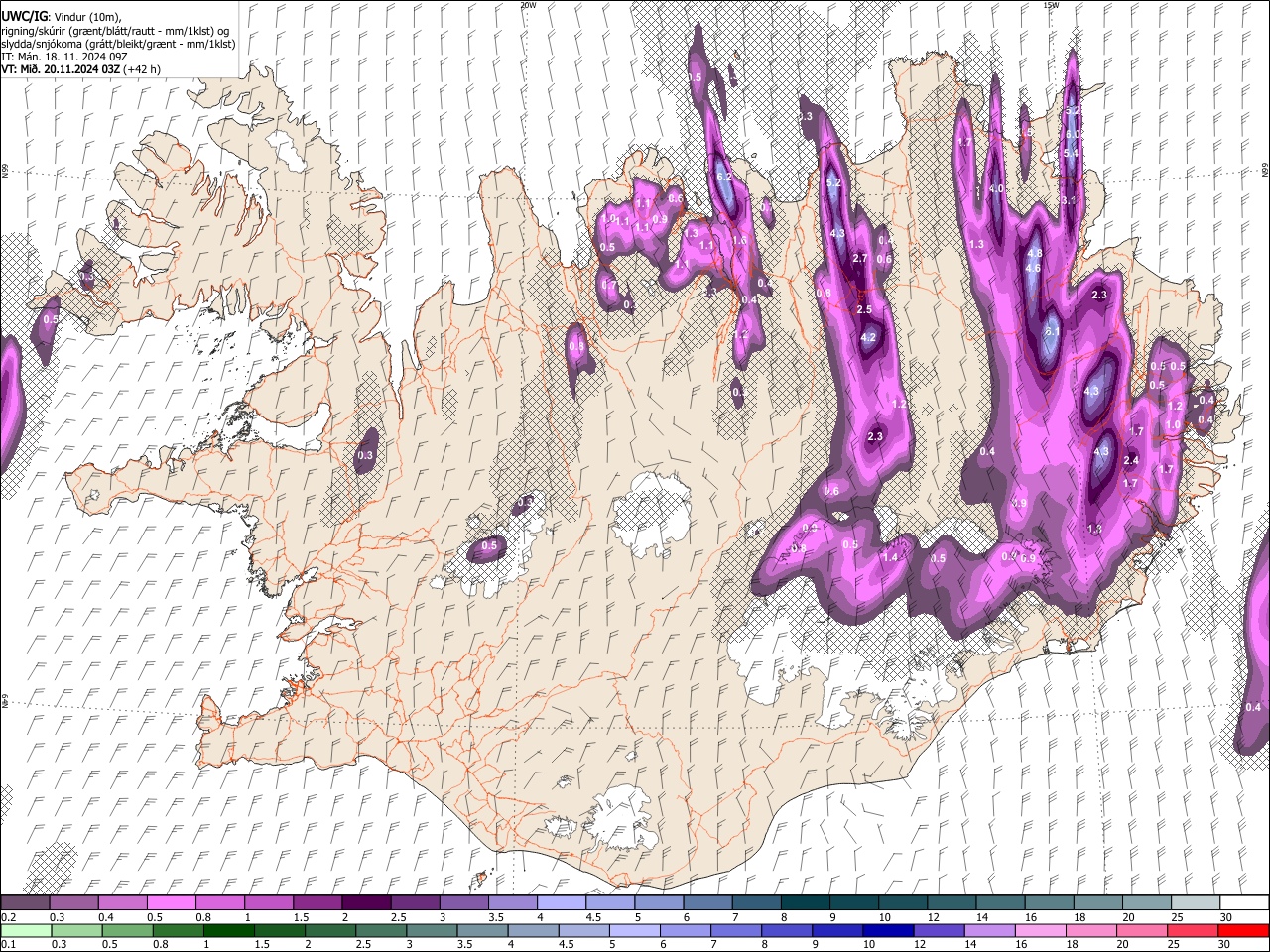1270x952 pixels.
Task: Click the top legend swatch between 0.2 and 0.3
Action: click(25, 902)
